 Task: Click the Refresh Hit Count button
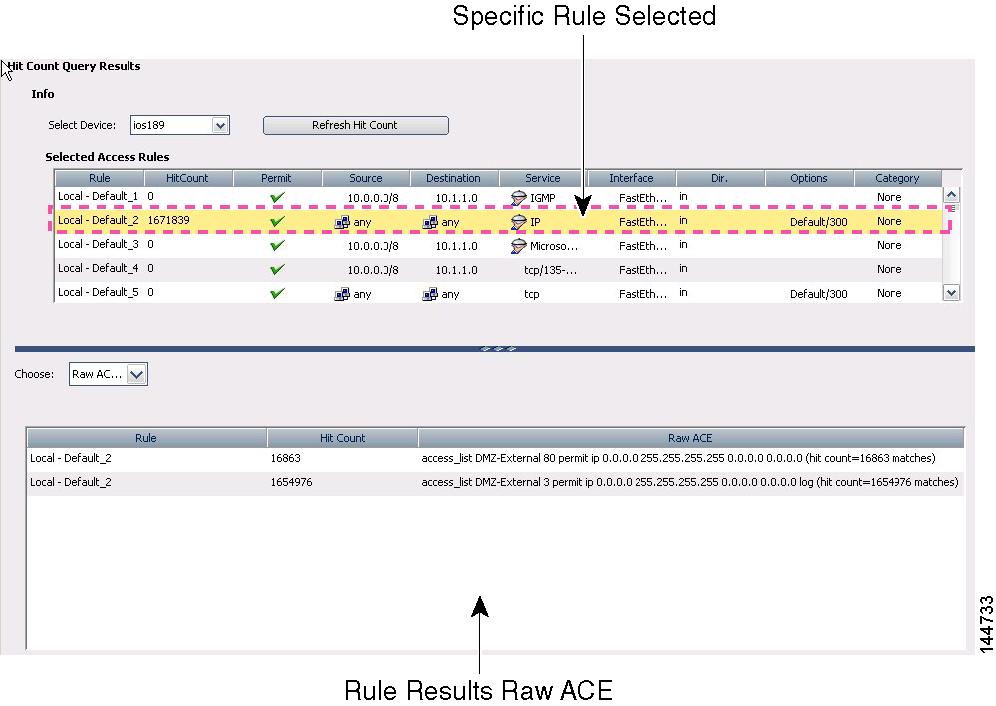pos(355,125)
